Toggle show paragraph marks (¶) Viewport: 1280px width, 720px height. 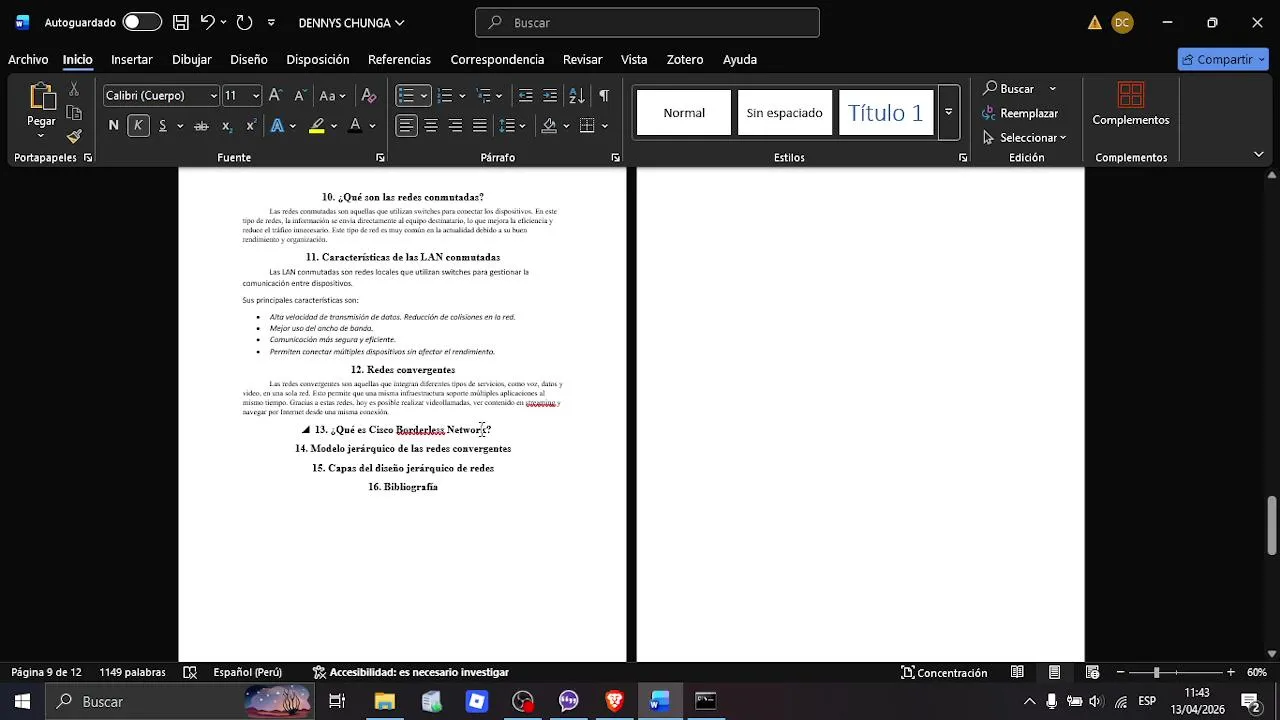[604, 95]
